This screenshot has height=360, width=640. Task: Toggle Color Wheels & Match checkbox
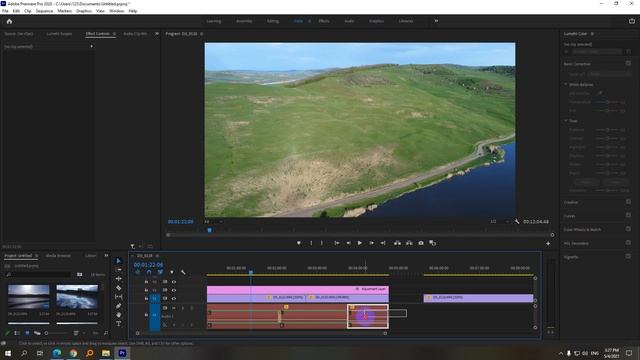[x=628, y=229]
